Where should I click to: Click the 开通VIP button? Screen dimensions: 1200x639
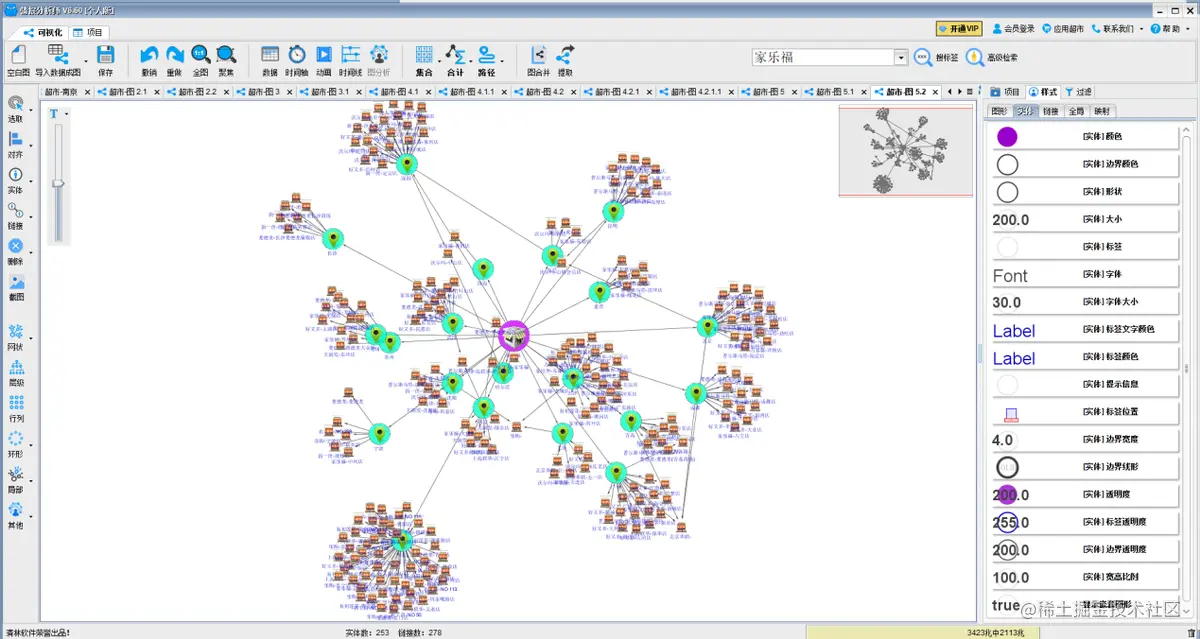958,29
